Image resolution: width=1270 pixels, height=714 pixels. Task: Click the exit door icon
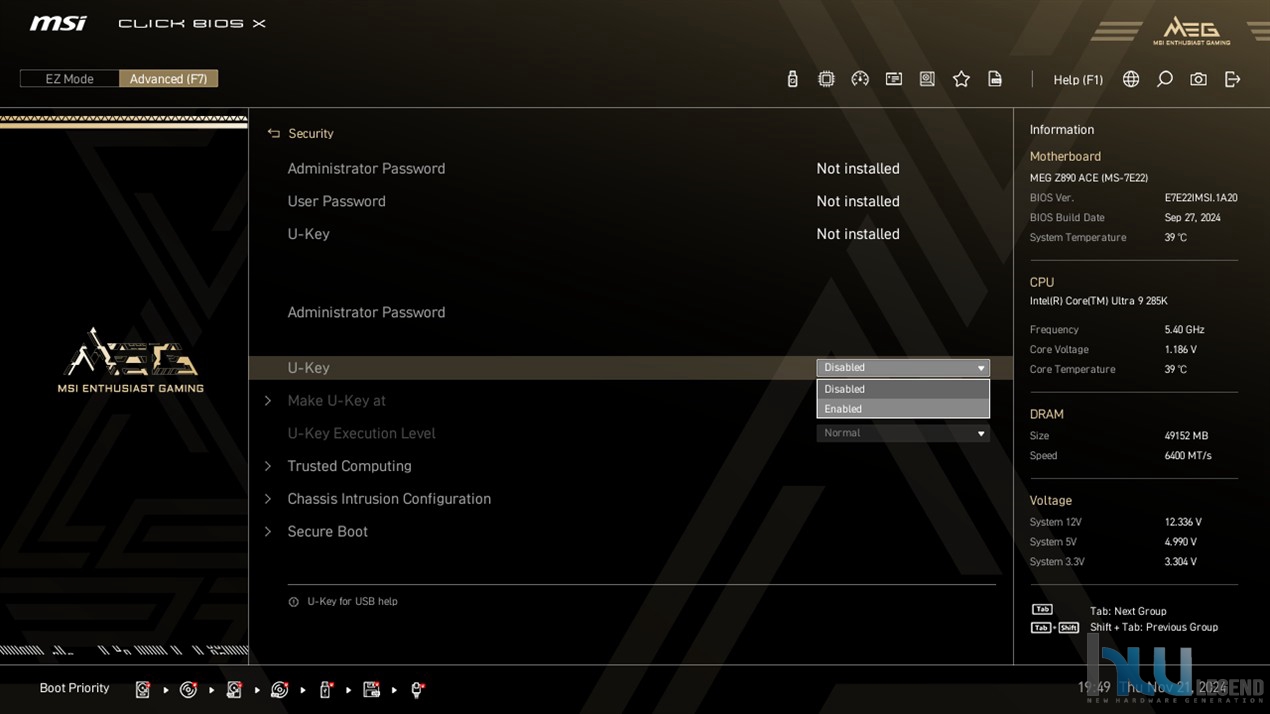(1232, 79)
